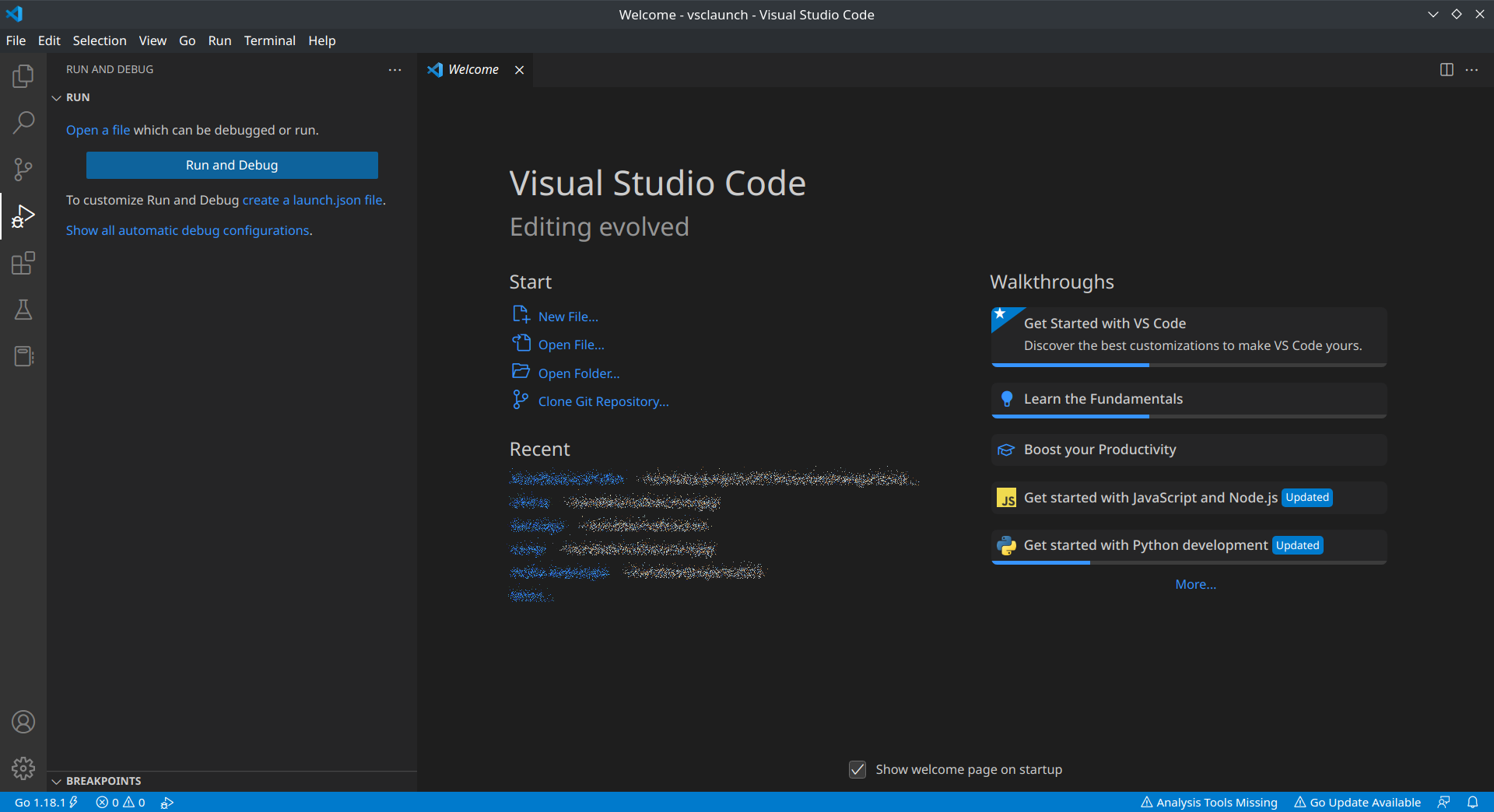Open the Extensions view icon

click(23, 263)
